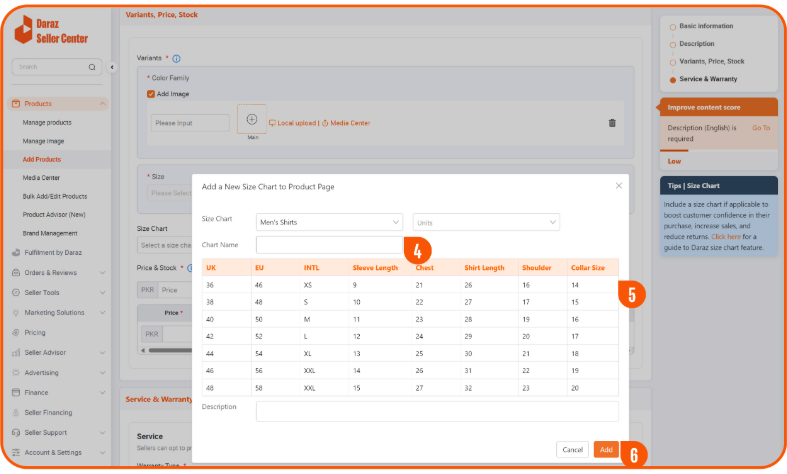Open the Men's Shirts size chart dropdown
Viewport: 787px width, 474px height.
point(329,222)
